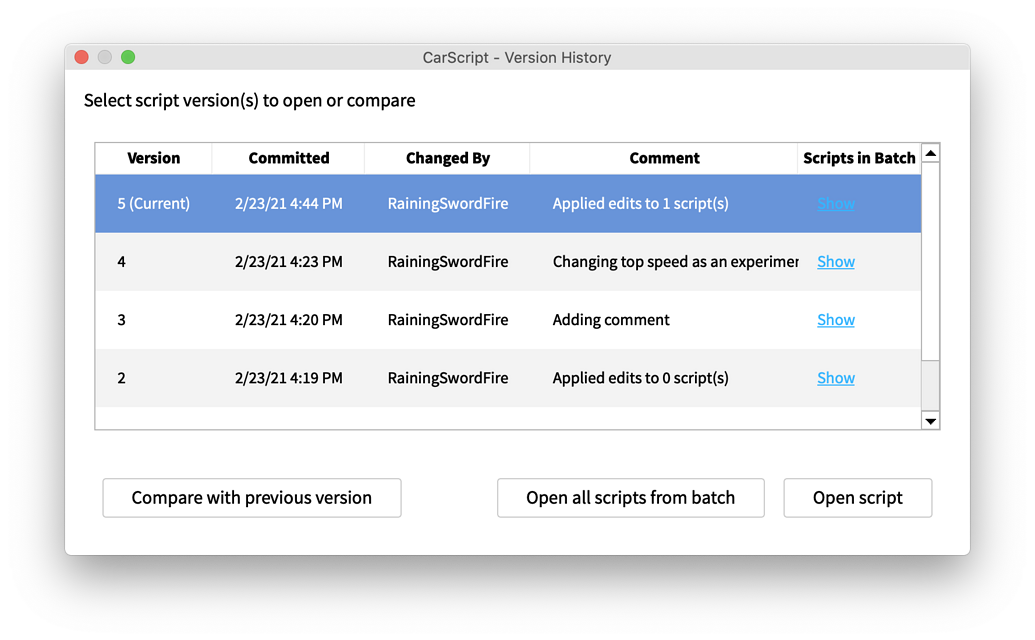Show batch scripts for version 3
This screenshot has height=640, width=1035.
click(836, 319)
